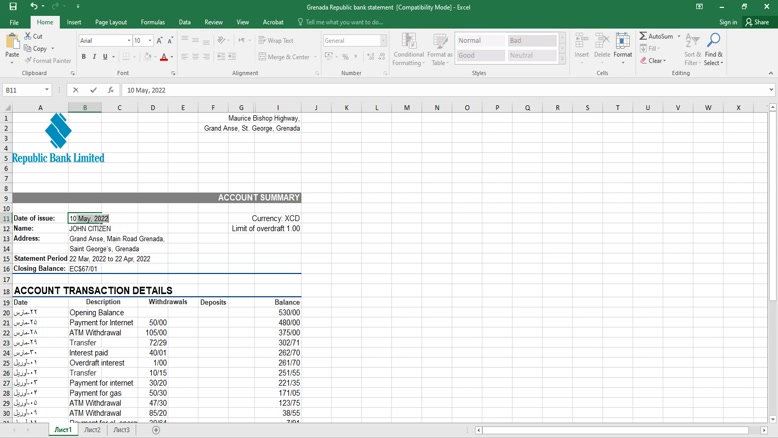This screenshot has height=438, width=778.
Task: Click the Sign in link
Action: (x=728, y=22)
